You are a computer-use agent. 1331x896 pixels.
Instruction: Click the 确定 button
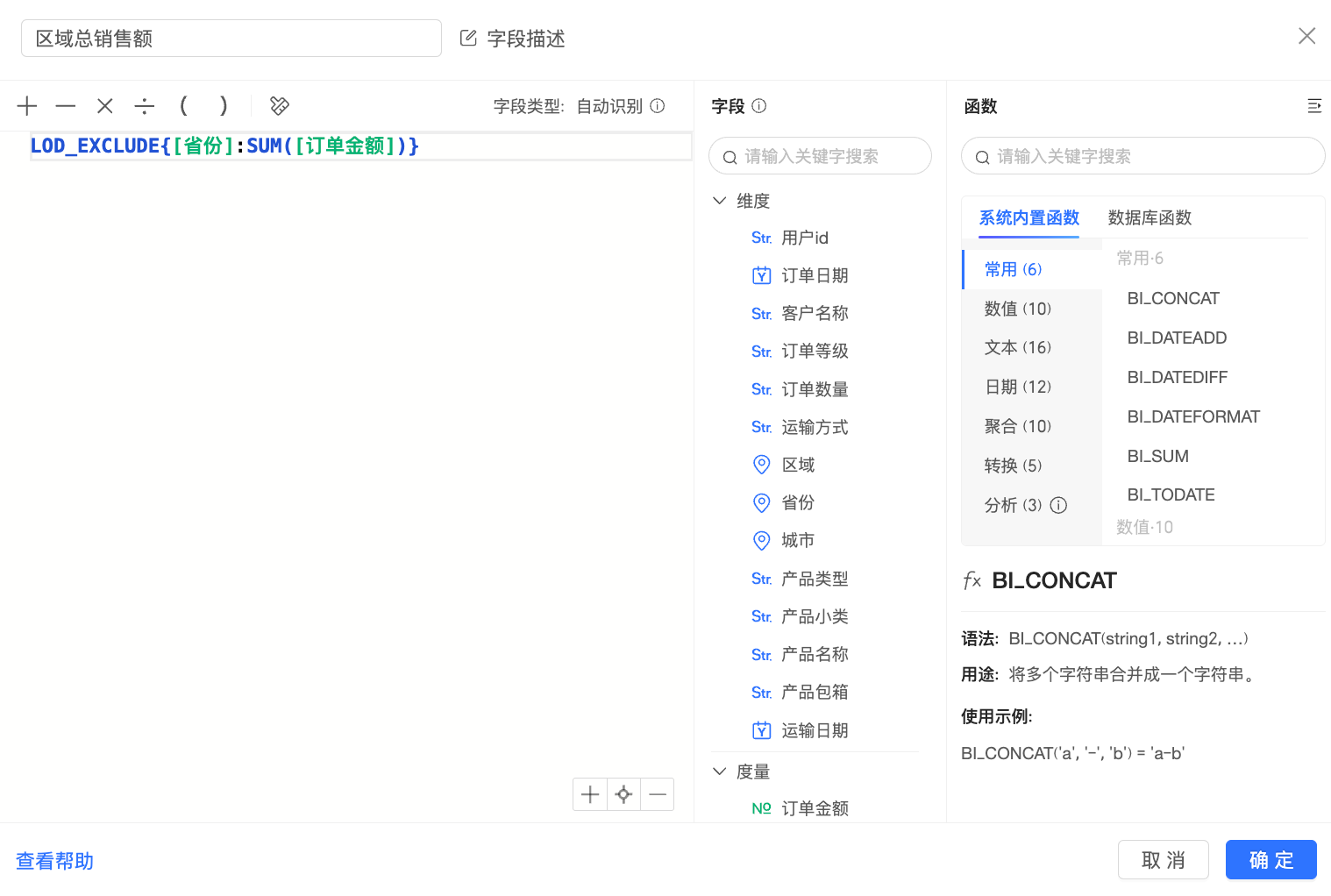click(1270, 859)
